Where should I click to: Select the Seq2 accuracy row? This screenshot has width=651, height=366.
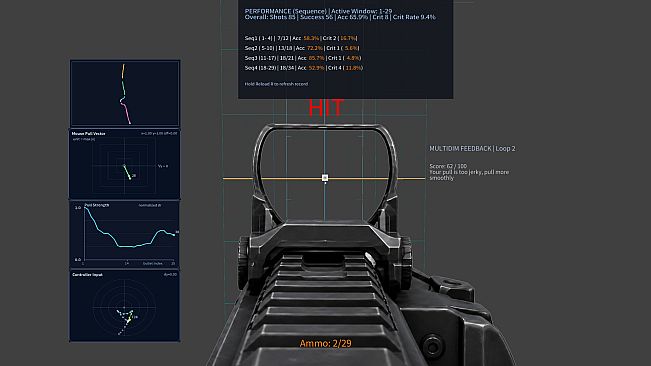coord(302,48)
